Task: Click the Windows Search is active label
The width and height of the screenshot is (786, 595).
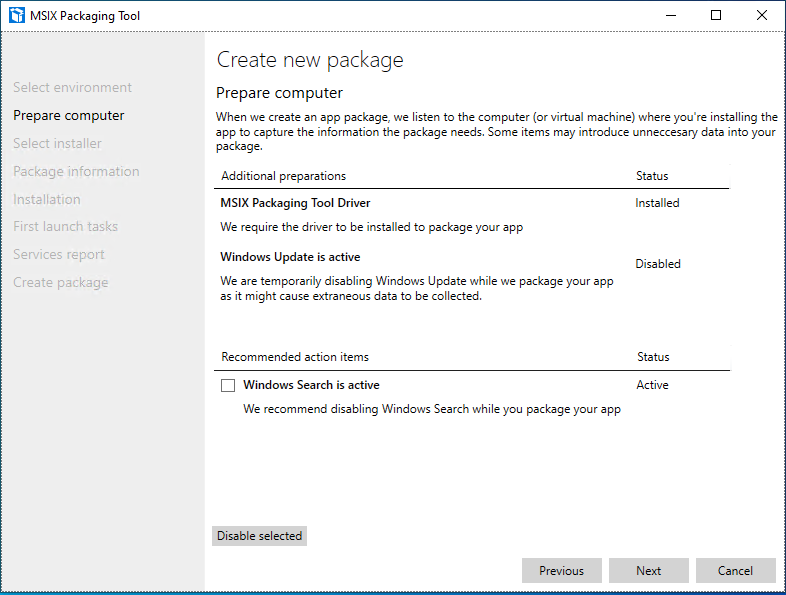Action: [311, 385]
